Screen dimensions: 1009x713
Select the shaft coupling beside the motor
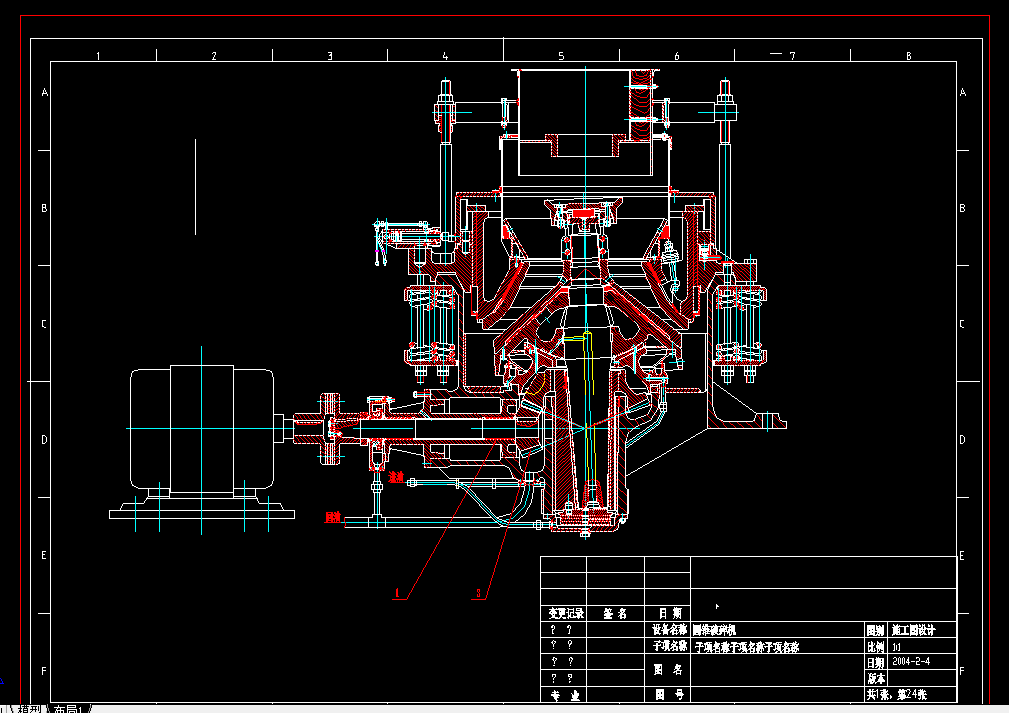pos(328,430)
